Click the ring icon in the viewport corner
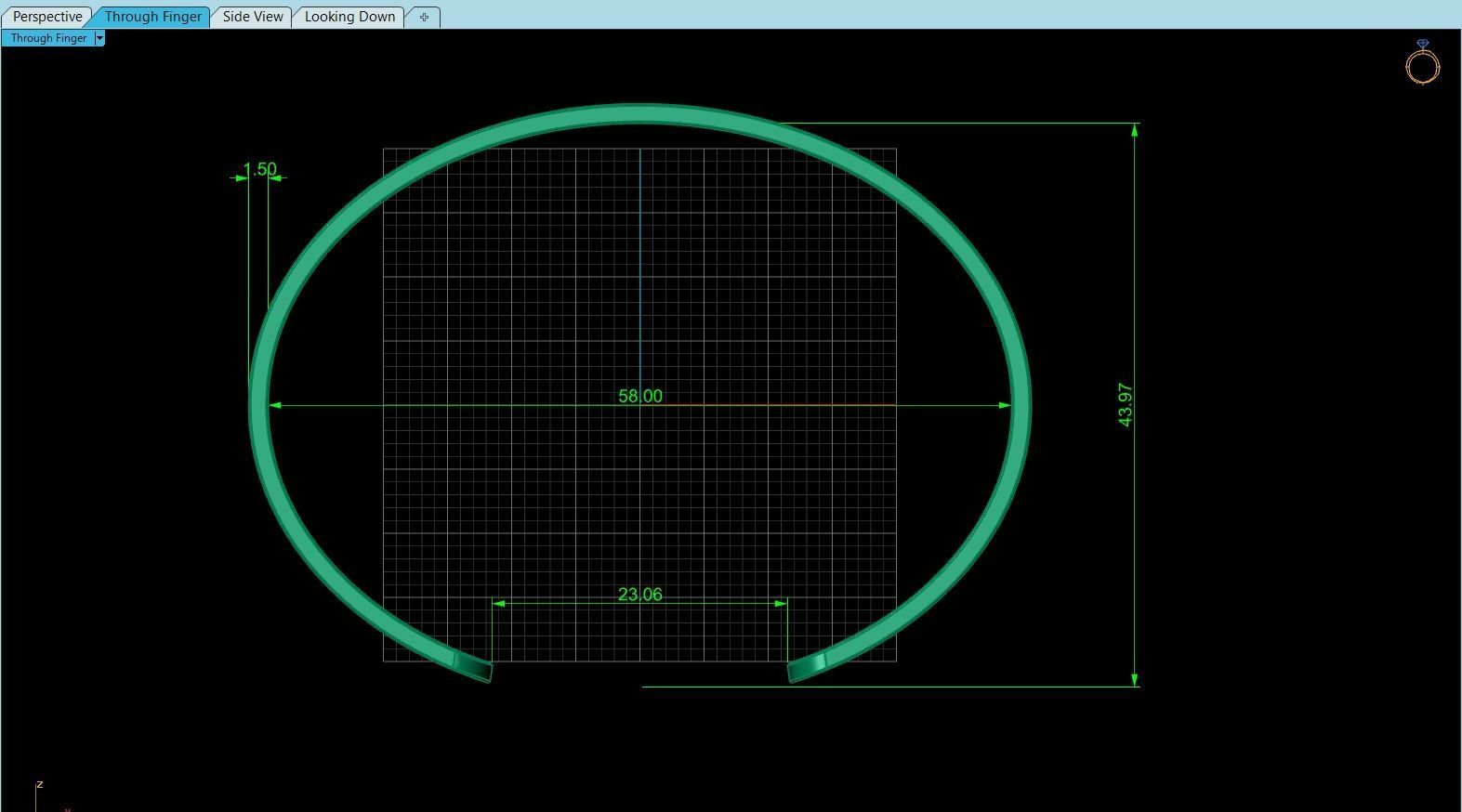This screenshot has width=1462, height=812. point(1422,62)
